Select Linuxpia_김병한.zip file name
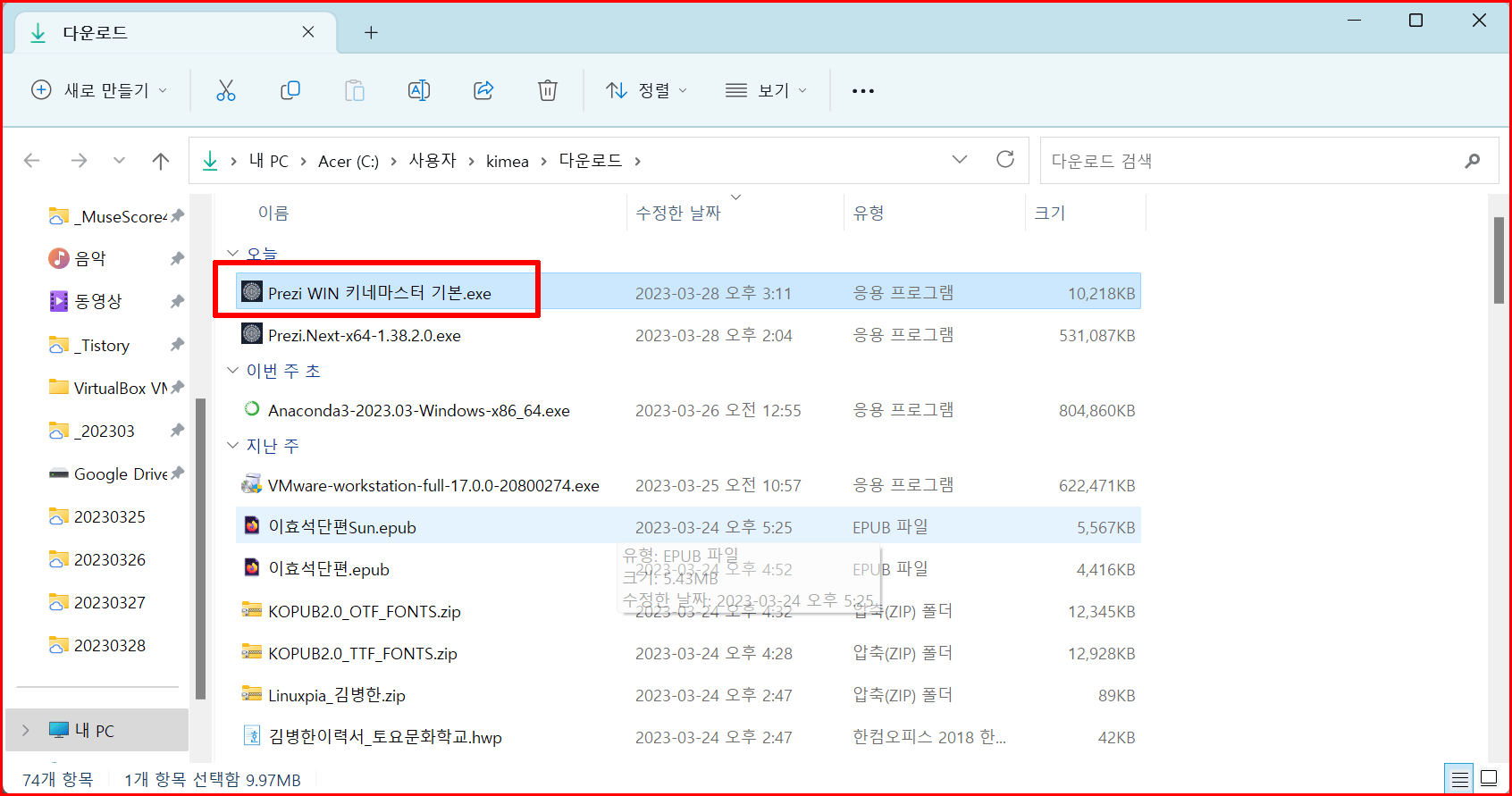This screenshot has height=796, width=1512. tap(337, 695)
